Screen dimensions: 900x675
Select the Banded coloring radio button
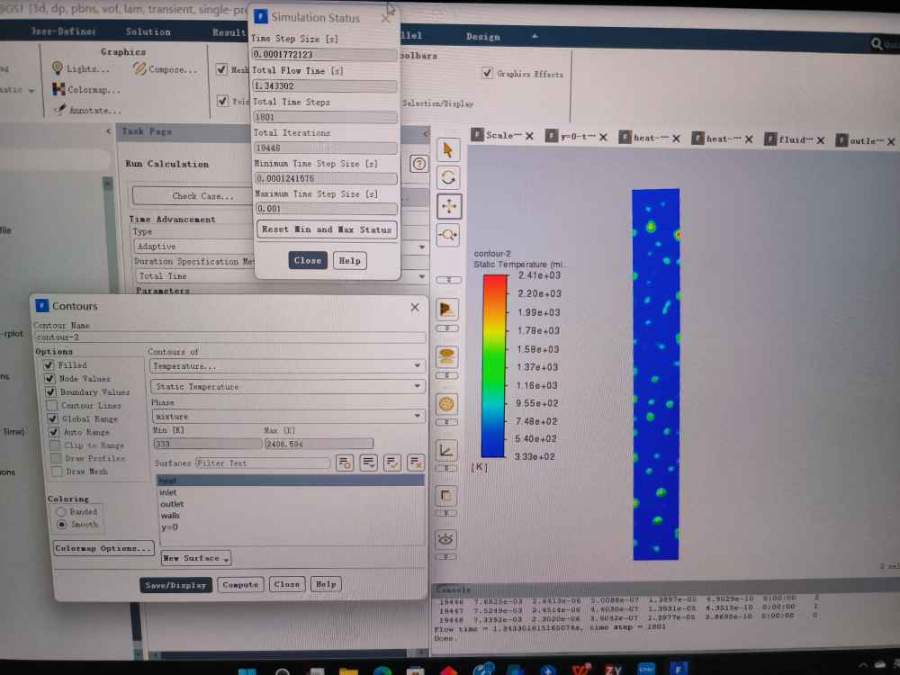coord(61,511)
